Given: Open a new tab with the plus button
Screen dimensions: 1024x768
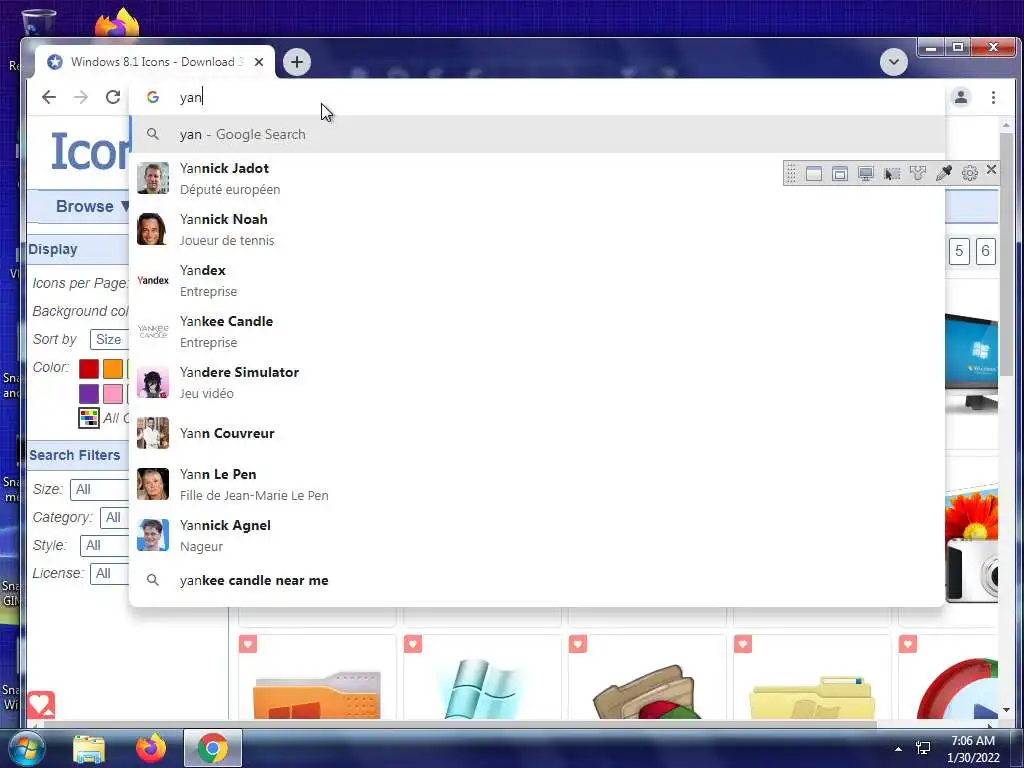Looking at the screenshot, I should coord(296,62).
